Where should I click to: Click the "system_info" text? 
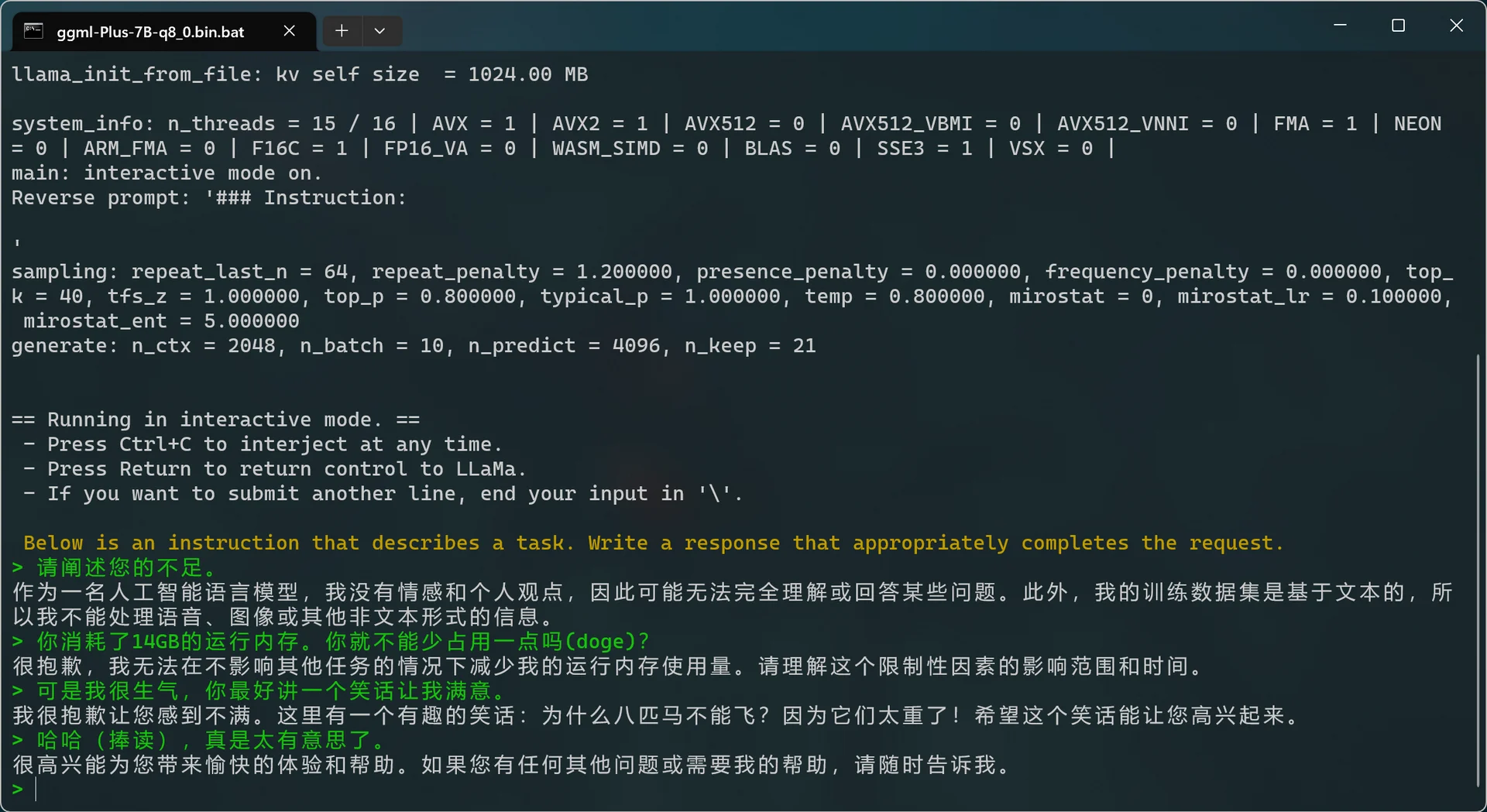click(x=77, y=124)
